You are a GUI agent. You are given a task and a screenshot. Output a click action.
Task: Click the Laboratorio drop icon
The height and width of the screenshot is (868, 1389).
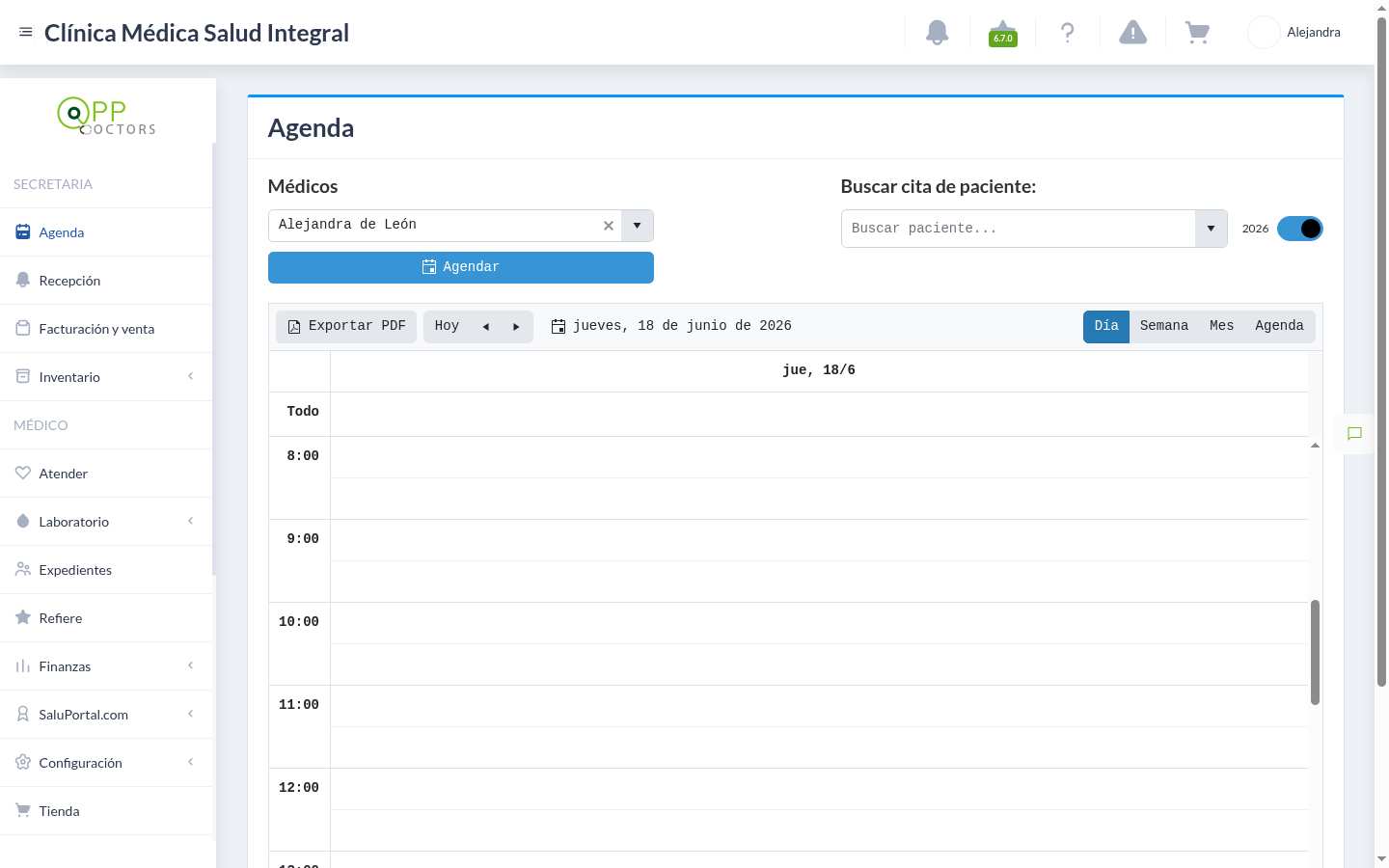[x=23, y=521]
